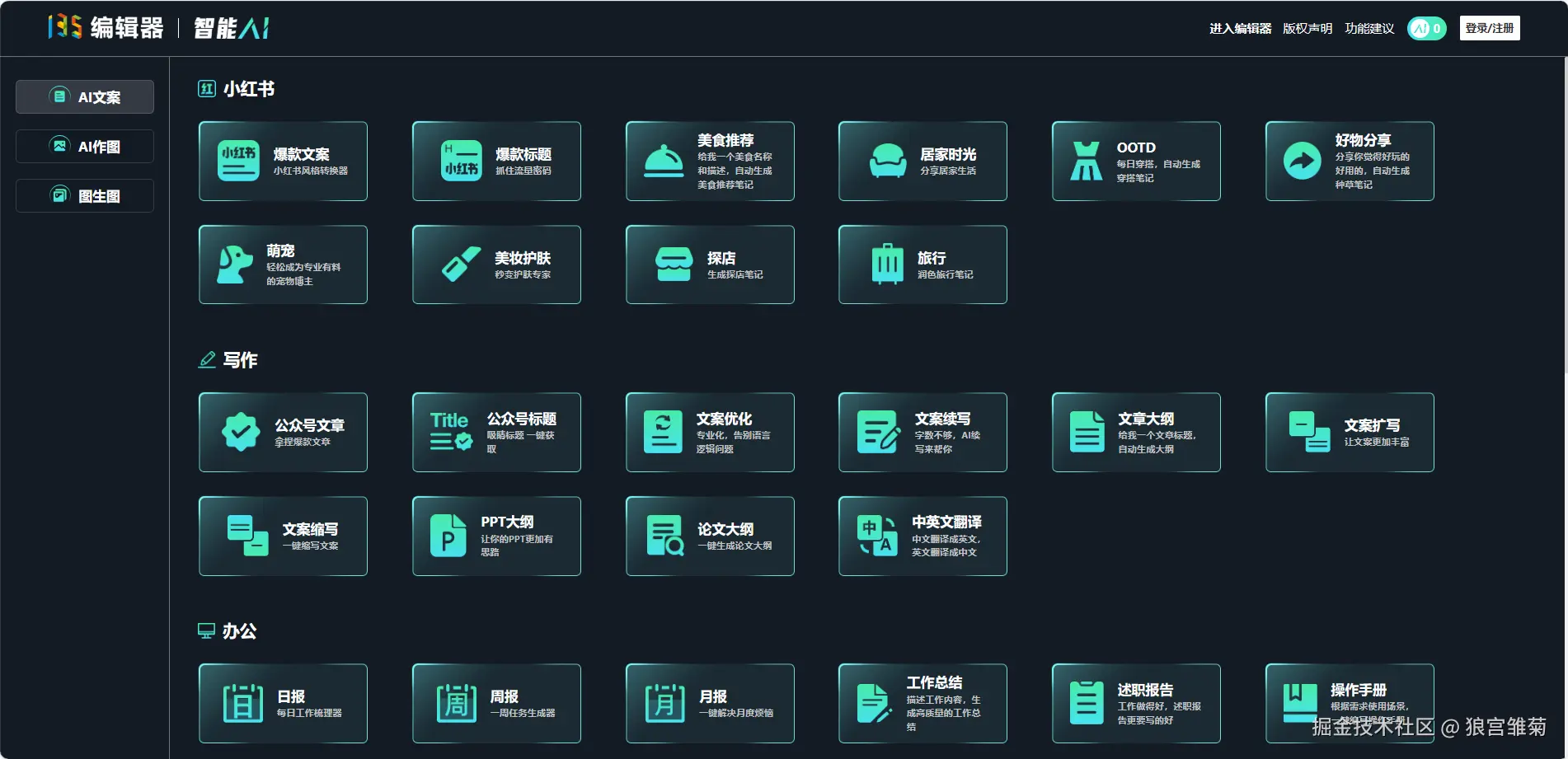Open the OOTD dress icon

point(1086,161)
